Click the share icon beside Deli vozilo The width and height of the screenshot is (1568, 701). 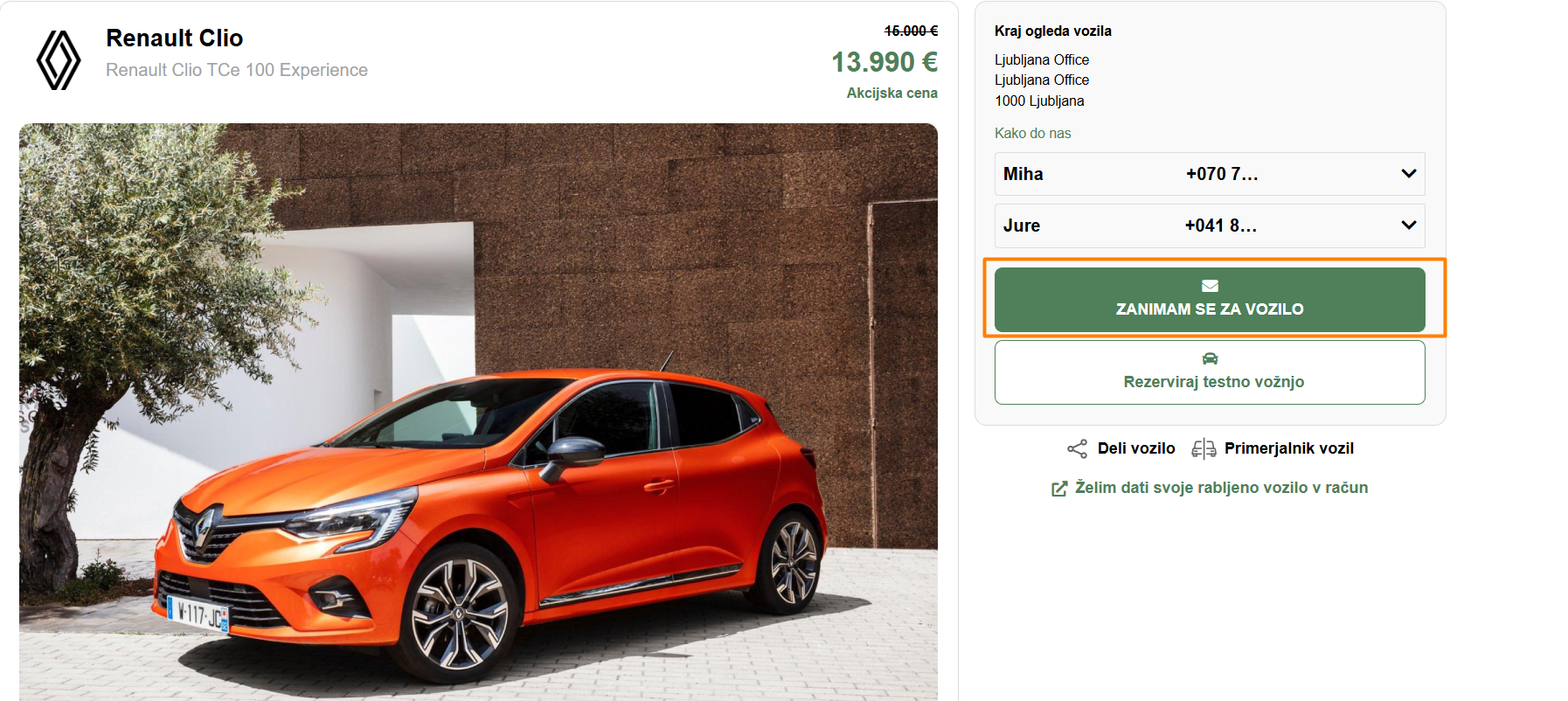click(x=1077, y=448)
